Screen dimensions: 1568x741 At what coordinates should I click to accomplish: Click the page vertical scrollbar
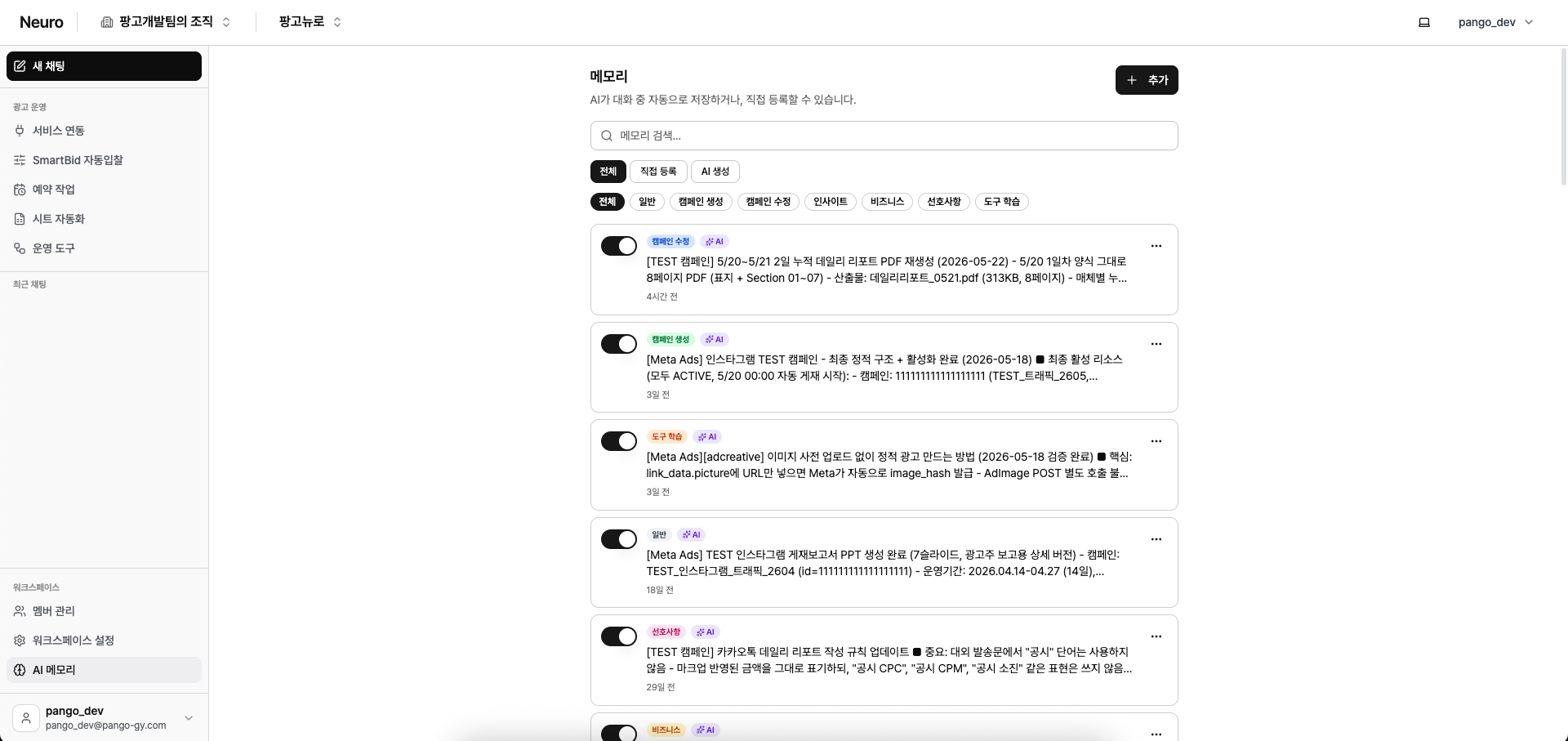[1564, 117]
